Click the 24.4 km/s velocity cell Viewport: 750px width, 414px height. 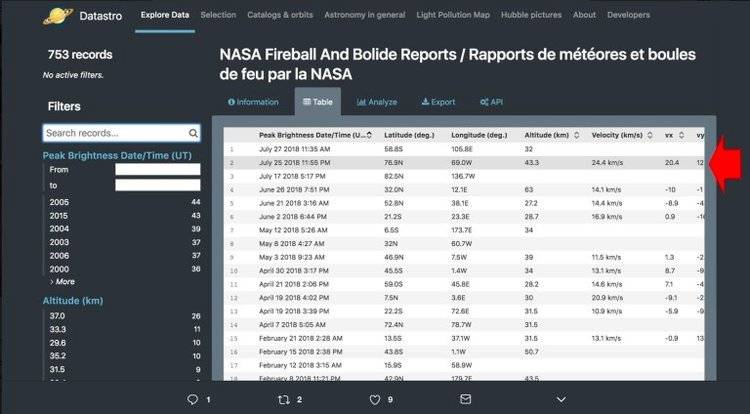607,163
